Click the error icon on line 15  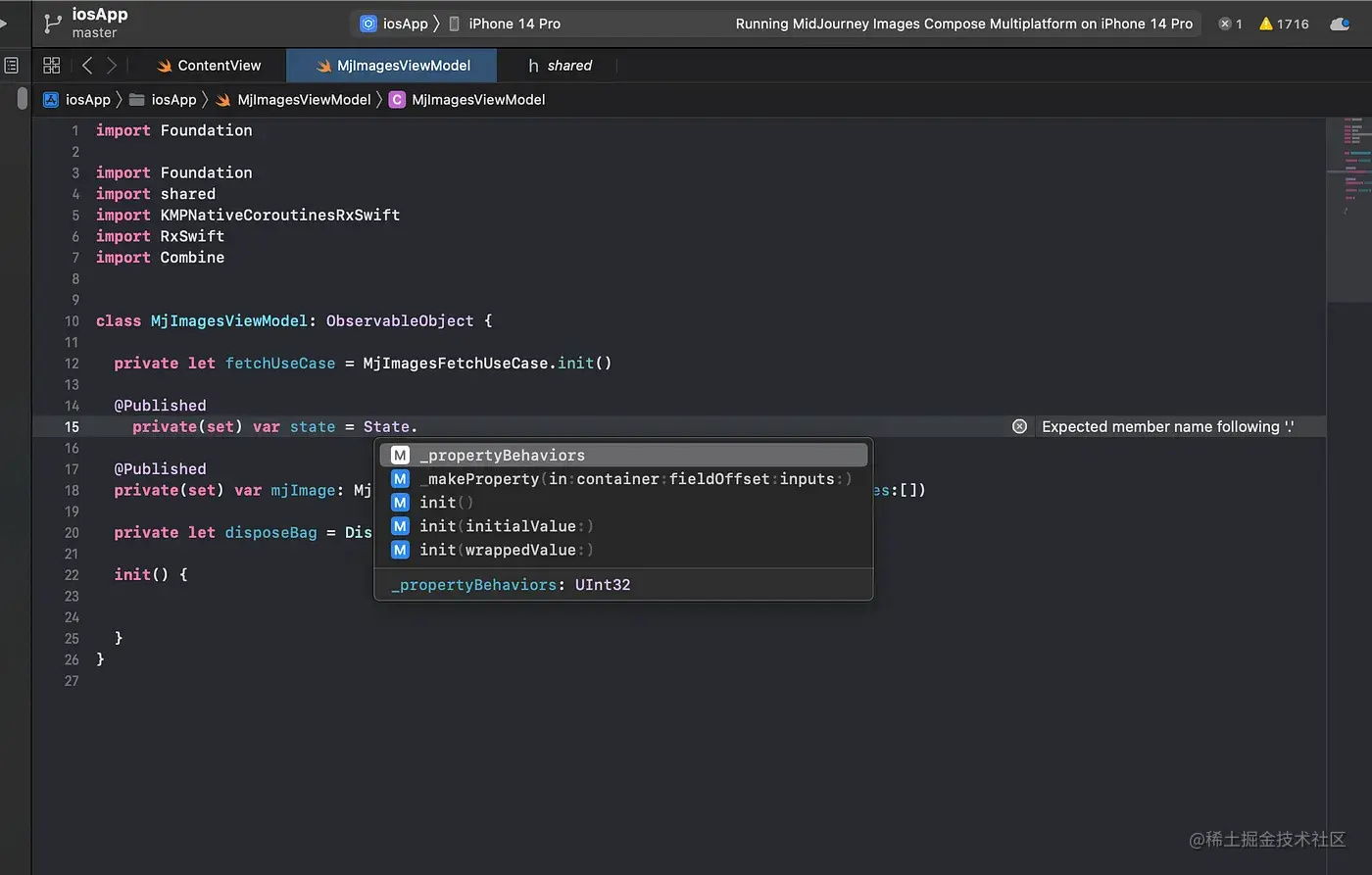pyautogui.click(x=1019, y=426)
